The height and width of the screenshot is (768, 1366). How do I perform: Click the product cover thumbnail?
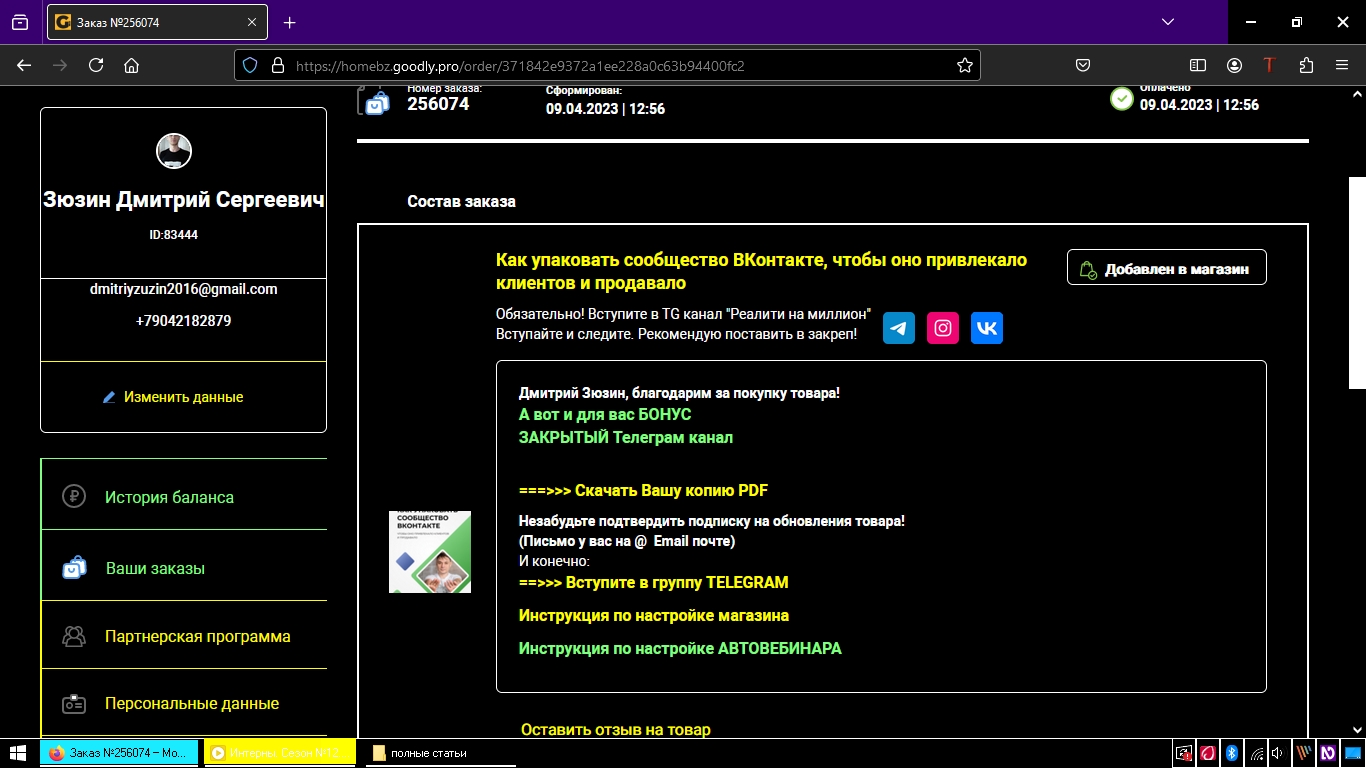(x=430, y=552)
